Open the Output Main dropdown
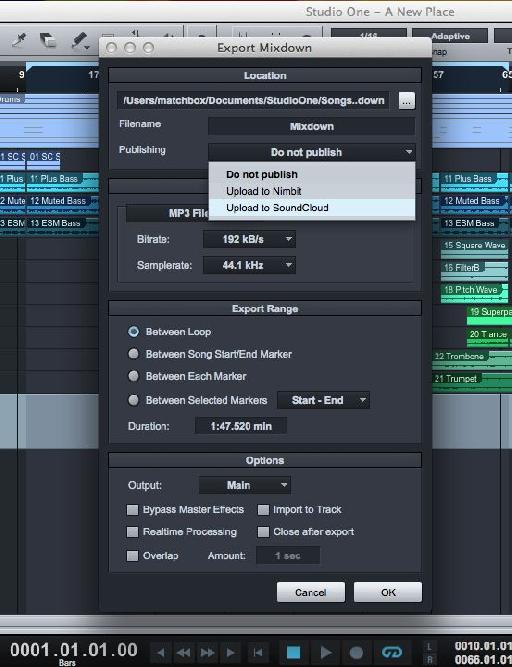 pos(245,485)
